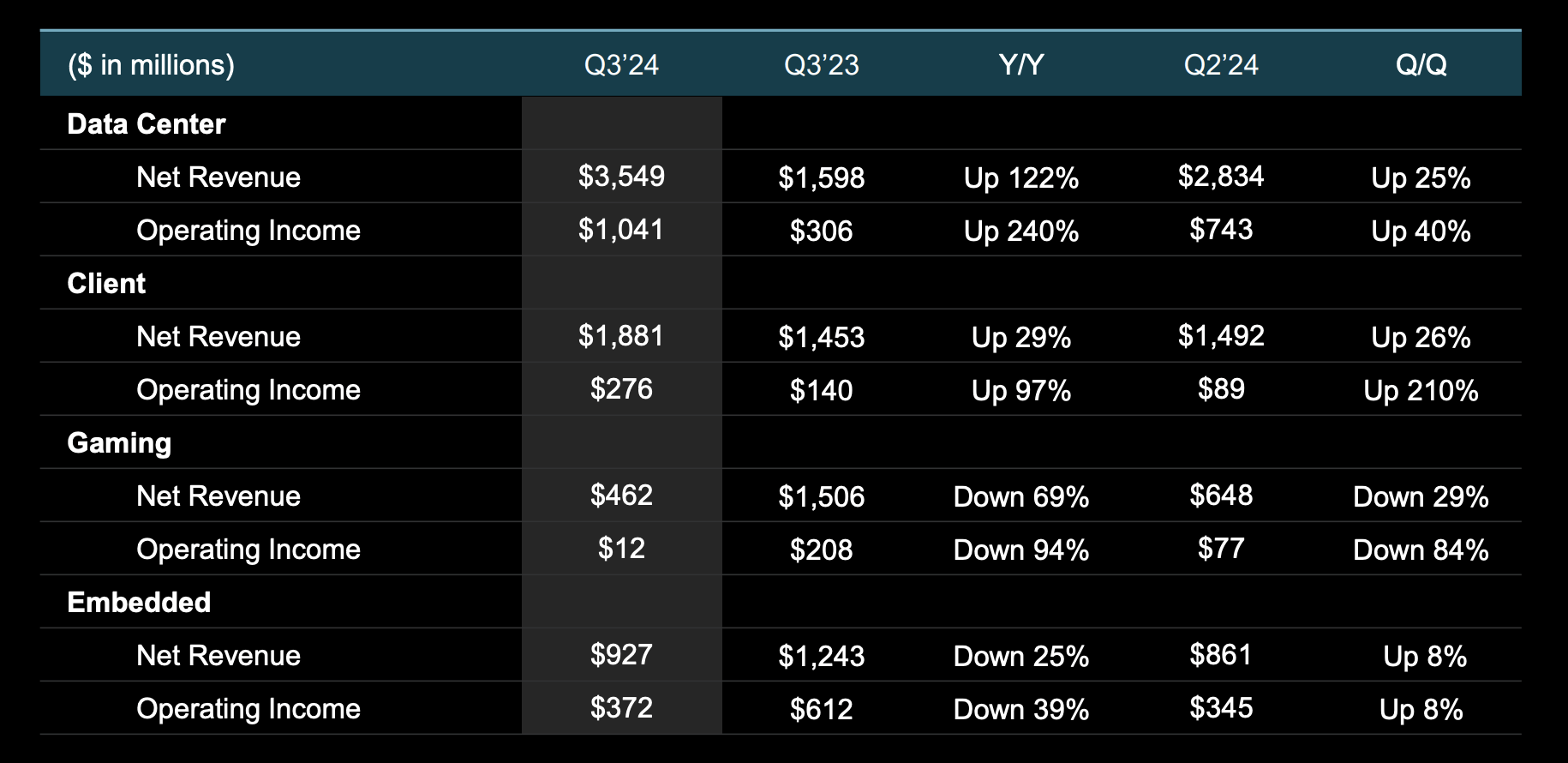
Task: Click Gaming operating income value $12
Action: (x=621, y=549)
